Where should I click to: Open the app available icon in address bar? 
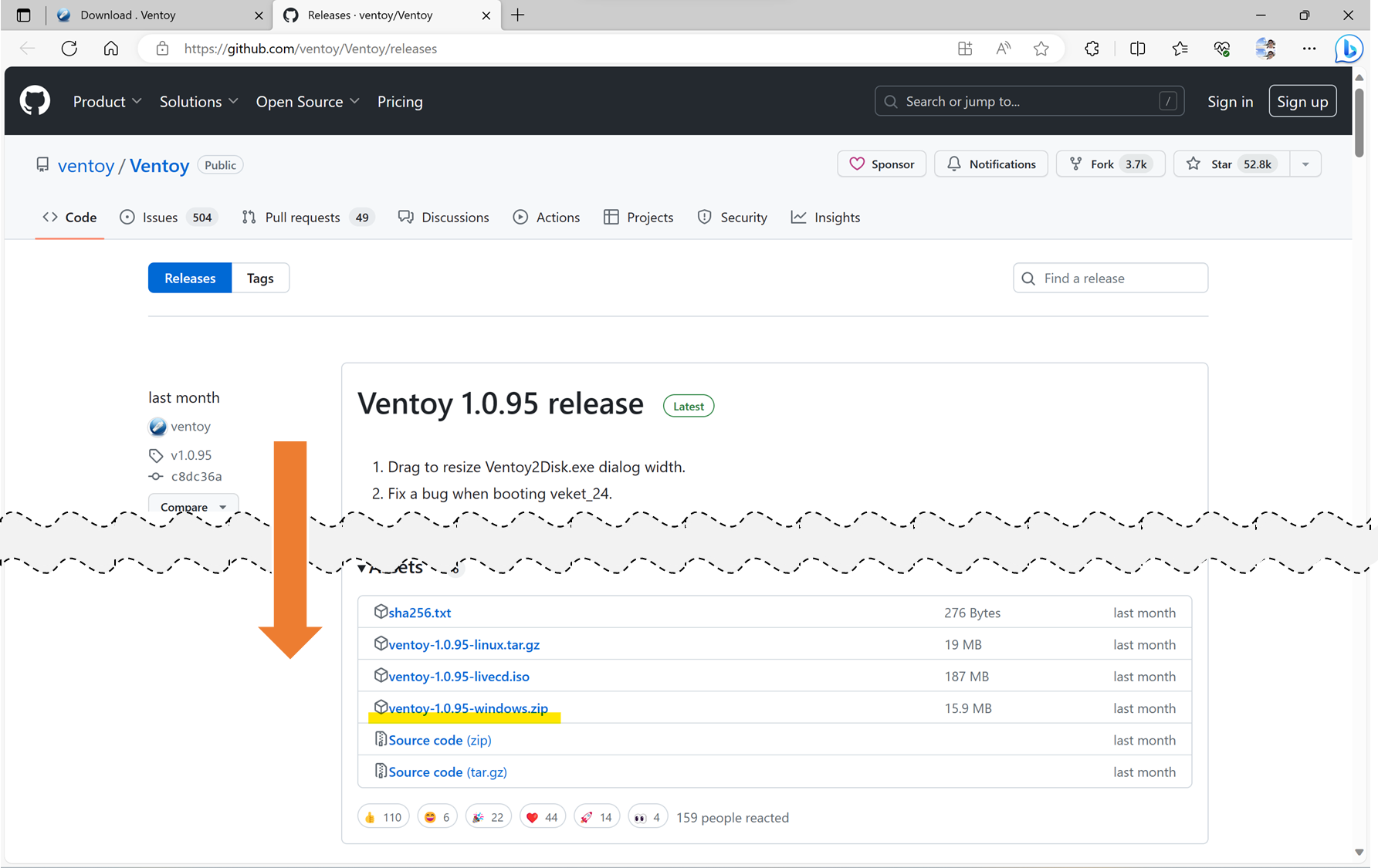(965, 49)
